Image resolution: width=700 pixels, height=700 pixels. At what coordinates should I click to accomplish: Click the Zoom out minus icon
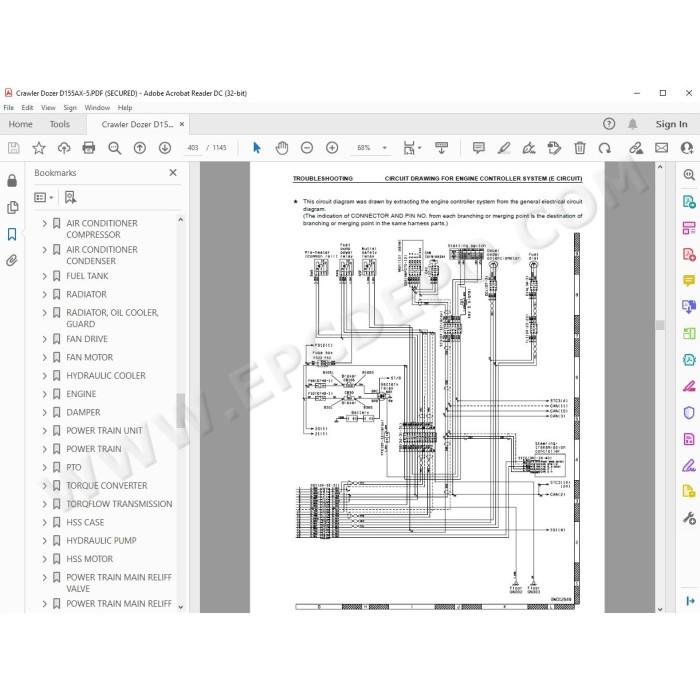(307, 148)
